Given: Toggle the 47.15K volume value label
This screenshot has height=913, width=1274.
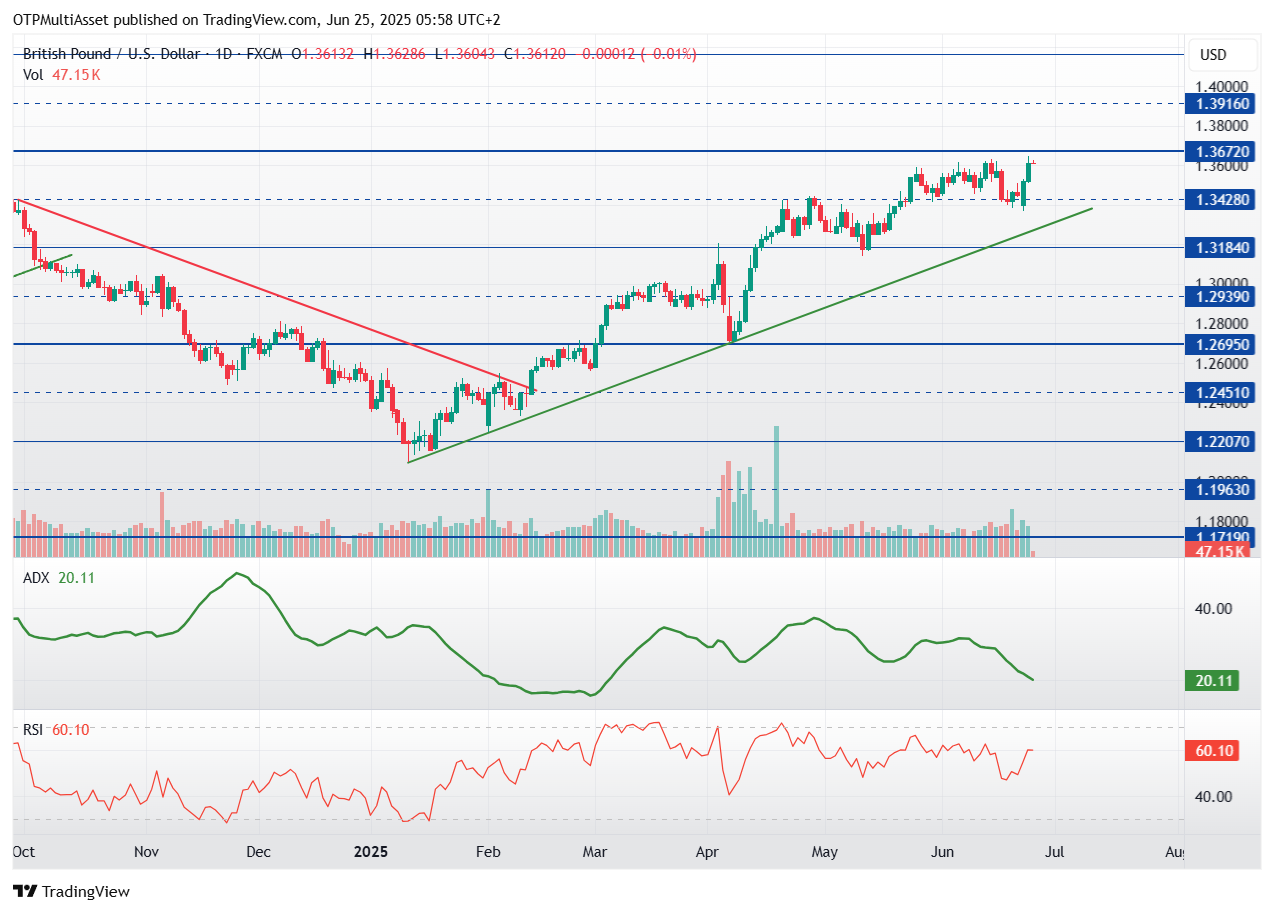Looking at the screenshot, I should tap(1219, 551).
